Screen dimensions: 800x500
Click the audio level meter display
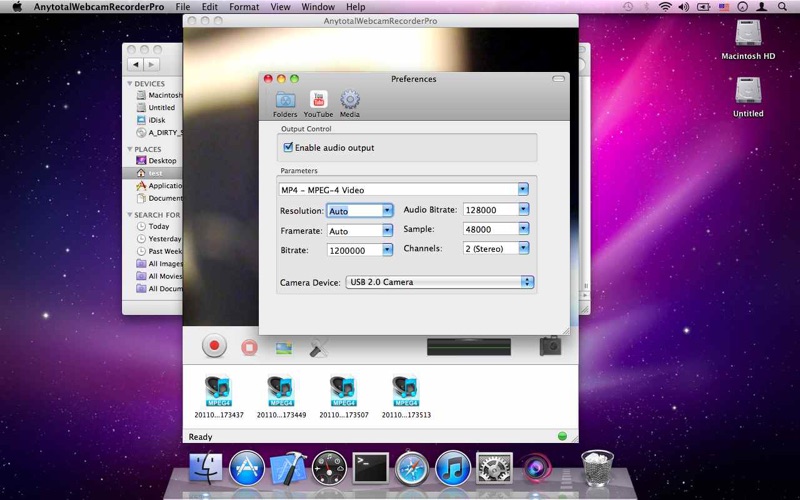(469, 346)
